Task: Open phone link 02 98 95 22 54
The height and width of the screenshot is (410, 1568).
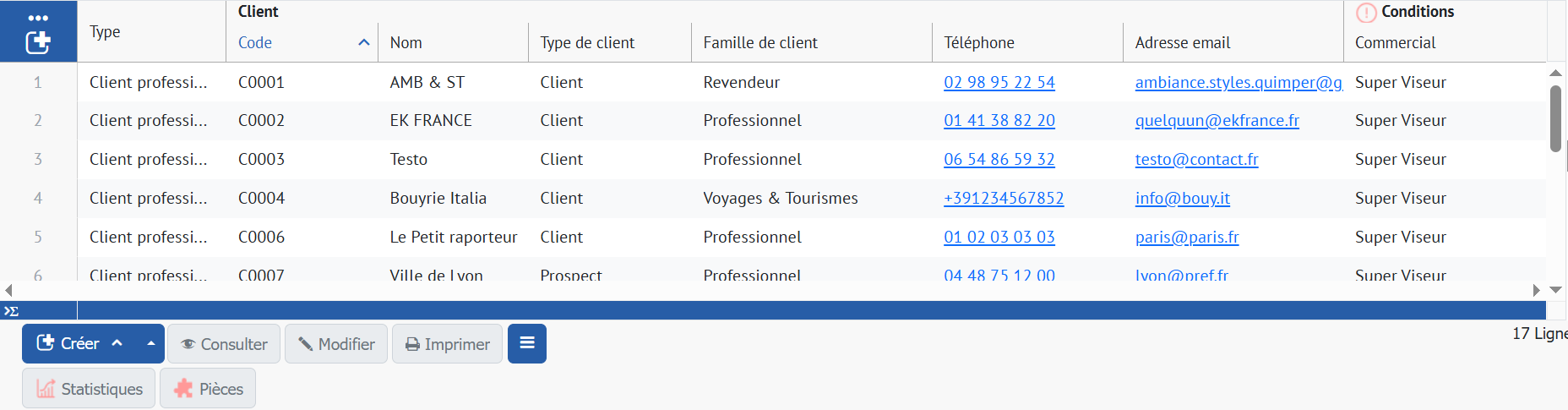Action: 999,82
